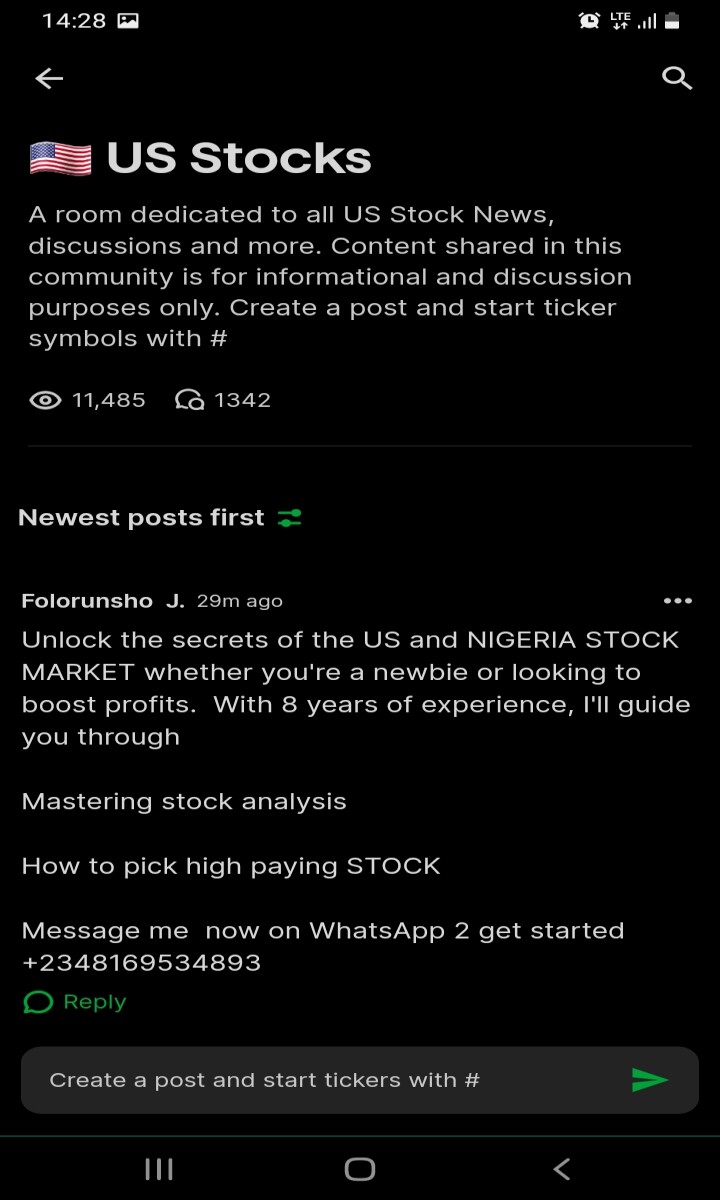720x1200 pixels.
Task: Tap the US Stocks room title
Action: point(239,158)
